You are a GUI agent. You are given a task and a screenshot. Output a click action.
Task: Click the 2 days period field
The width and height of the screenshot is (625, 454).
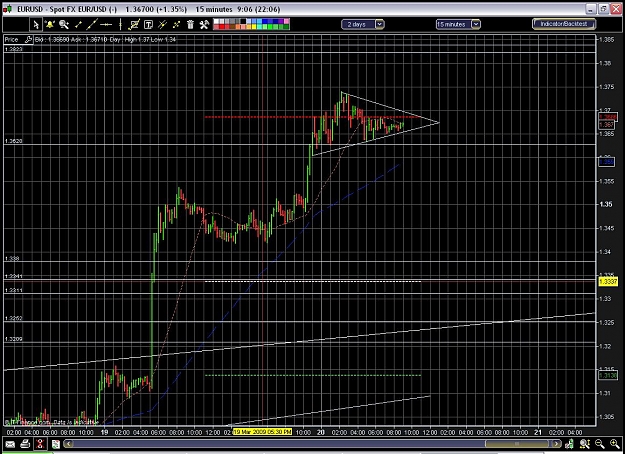click(x=358, y=24)
